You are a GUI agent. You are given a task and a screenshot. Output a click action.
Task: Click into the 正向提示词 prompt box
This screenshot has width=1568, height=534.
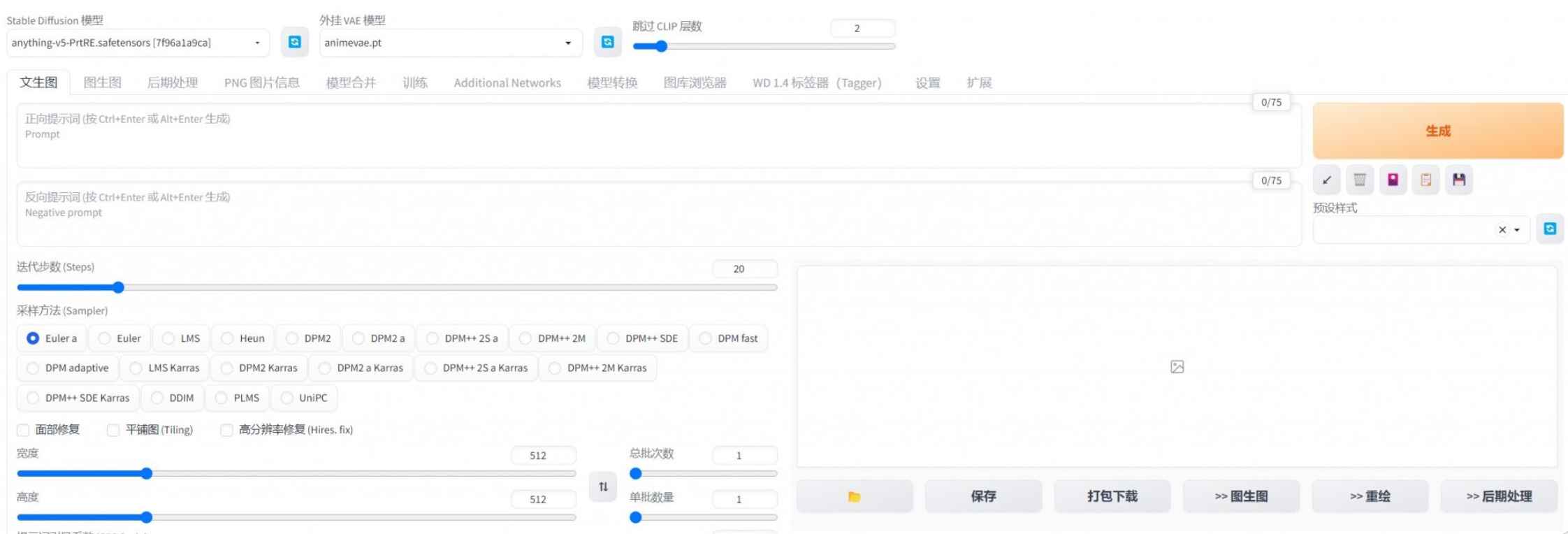point(657,136)
